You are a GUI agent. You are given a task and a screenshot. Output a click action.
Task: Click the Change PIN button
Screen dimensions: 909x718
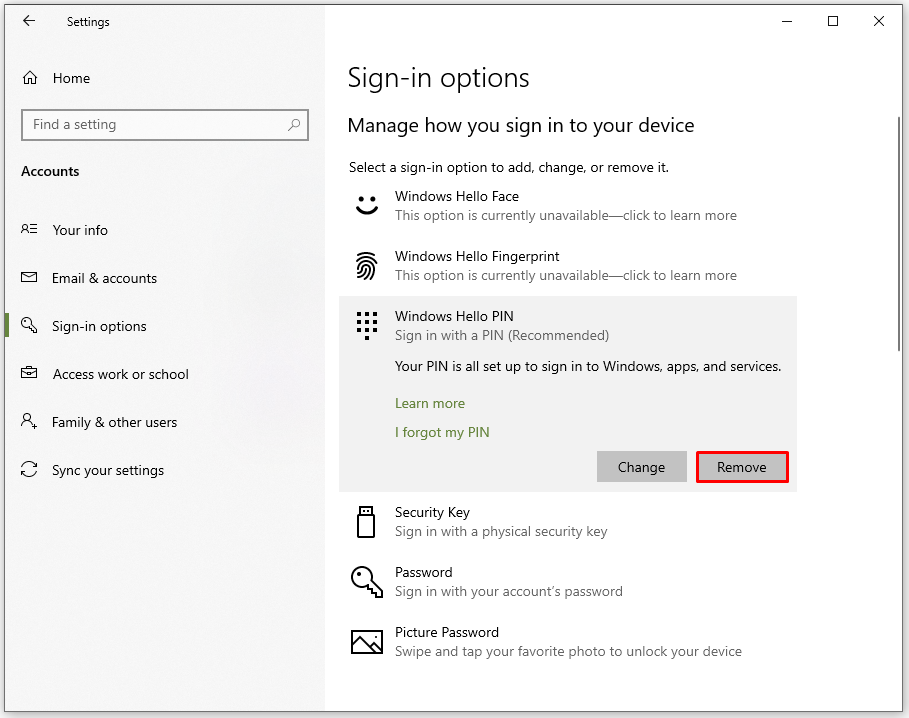click(x=642, y=466)
